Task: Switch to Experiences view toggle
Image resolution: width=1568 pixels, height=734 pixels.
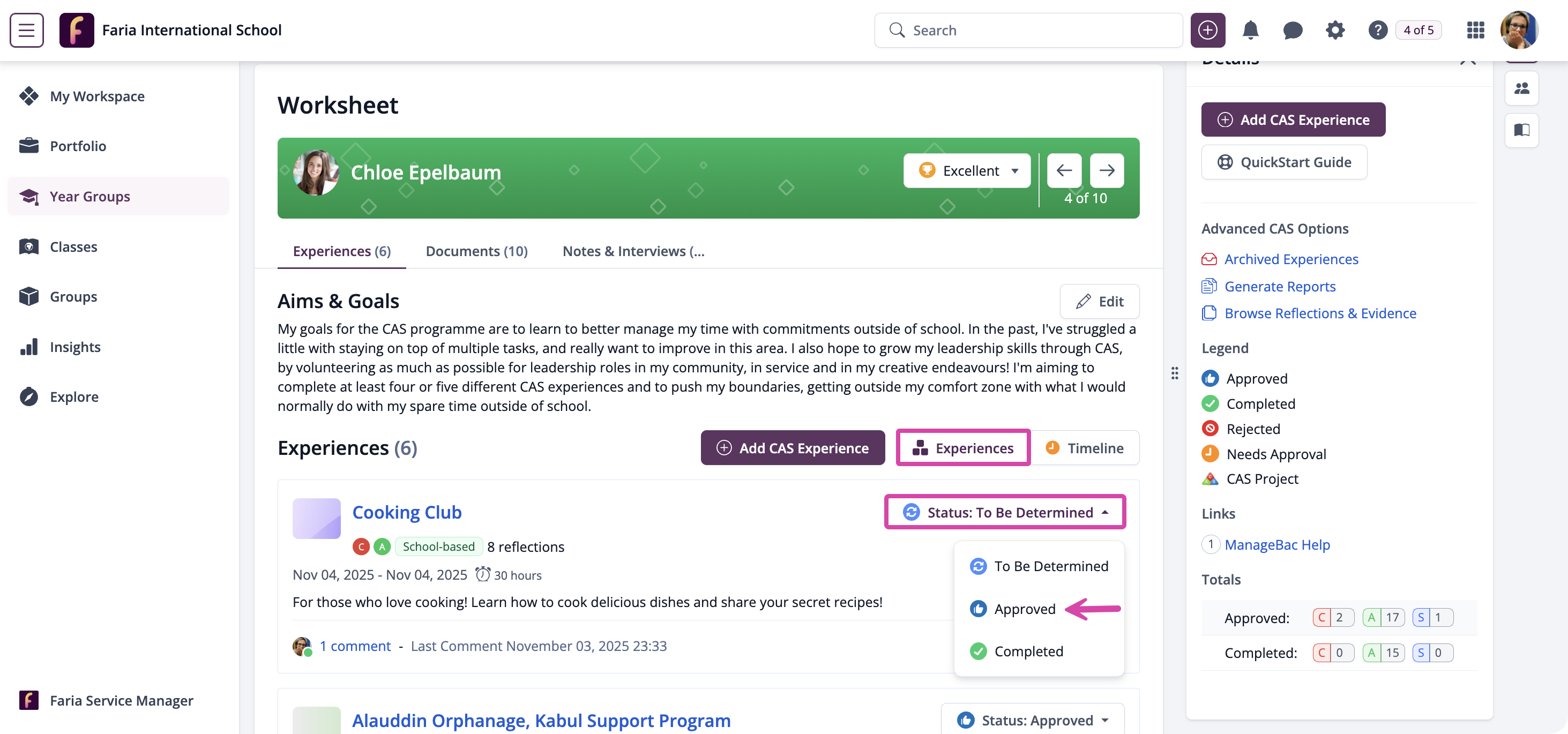Action: coord(963,448)
